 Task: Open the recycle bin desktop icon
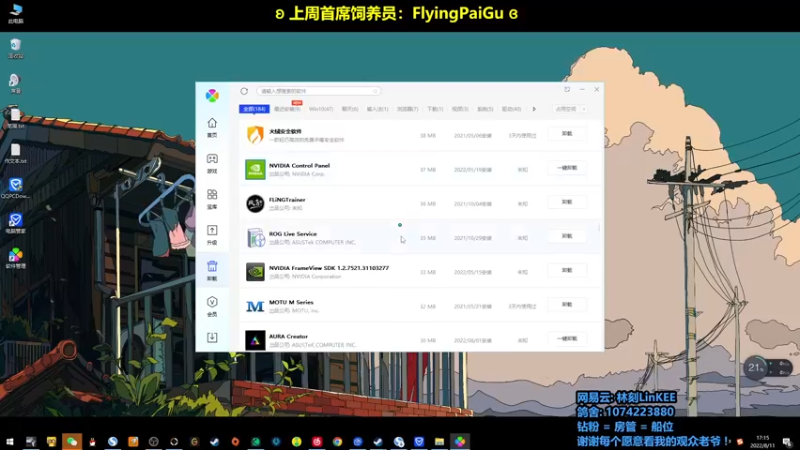[16, 48]
